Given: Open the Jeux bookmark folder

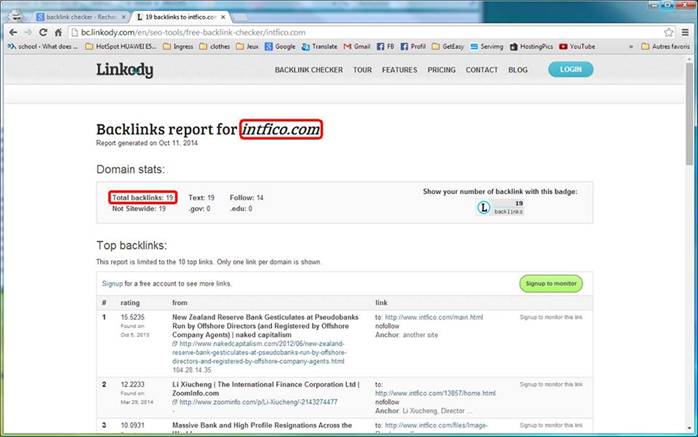Looking at the screenshot, I should point(251,46).
